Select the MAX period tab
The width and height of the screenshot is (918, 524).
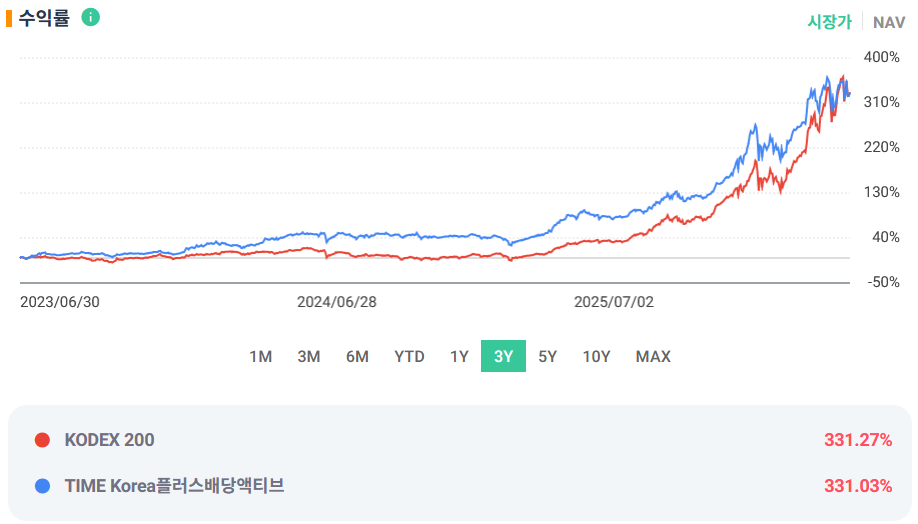click(653, 357)
